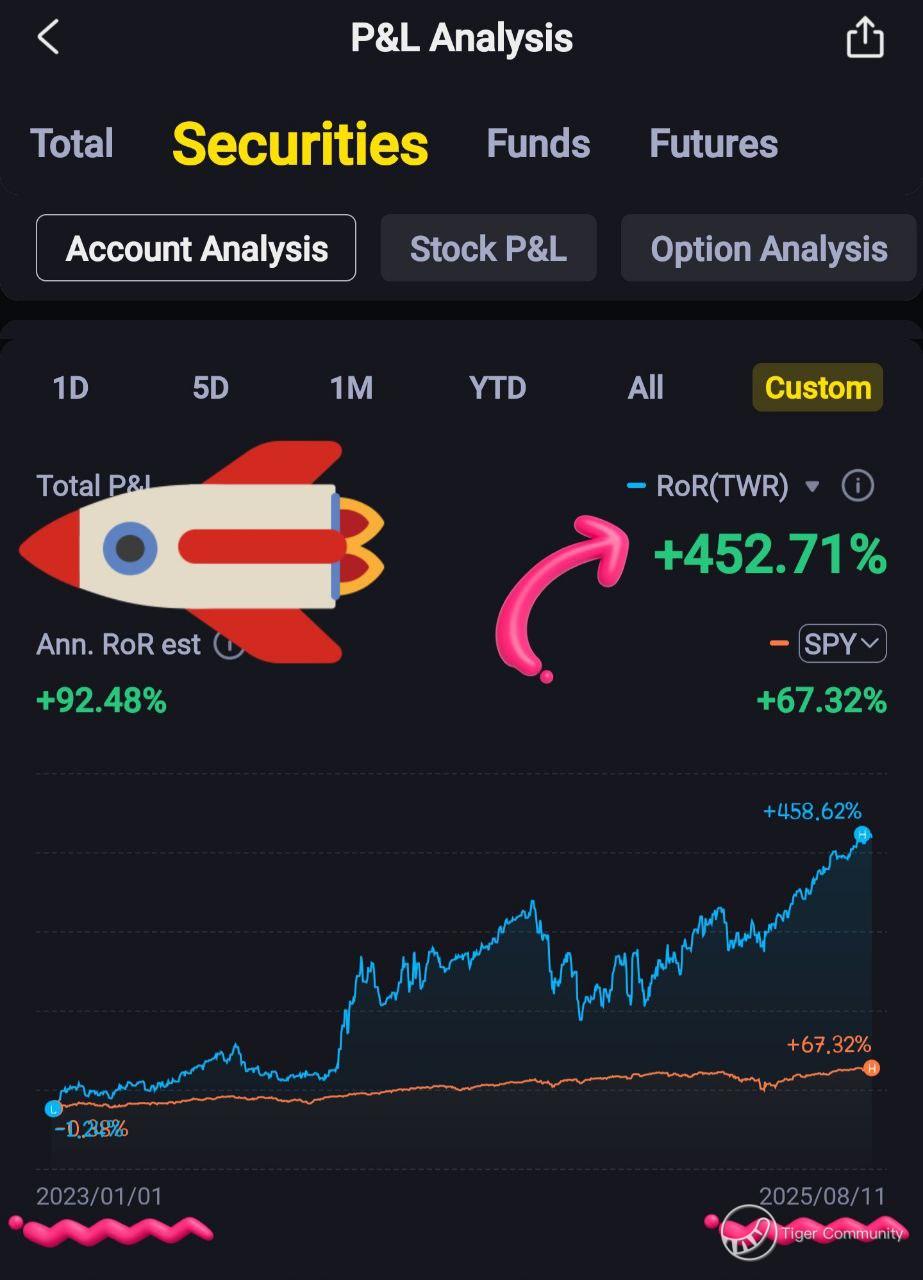Image resolution: width=923 pixels, height=1280 pixels.
Task: Tap the blue low-point marker on chart
Action: coord(53,1108)
